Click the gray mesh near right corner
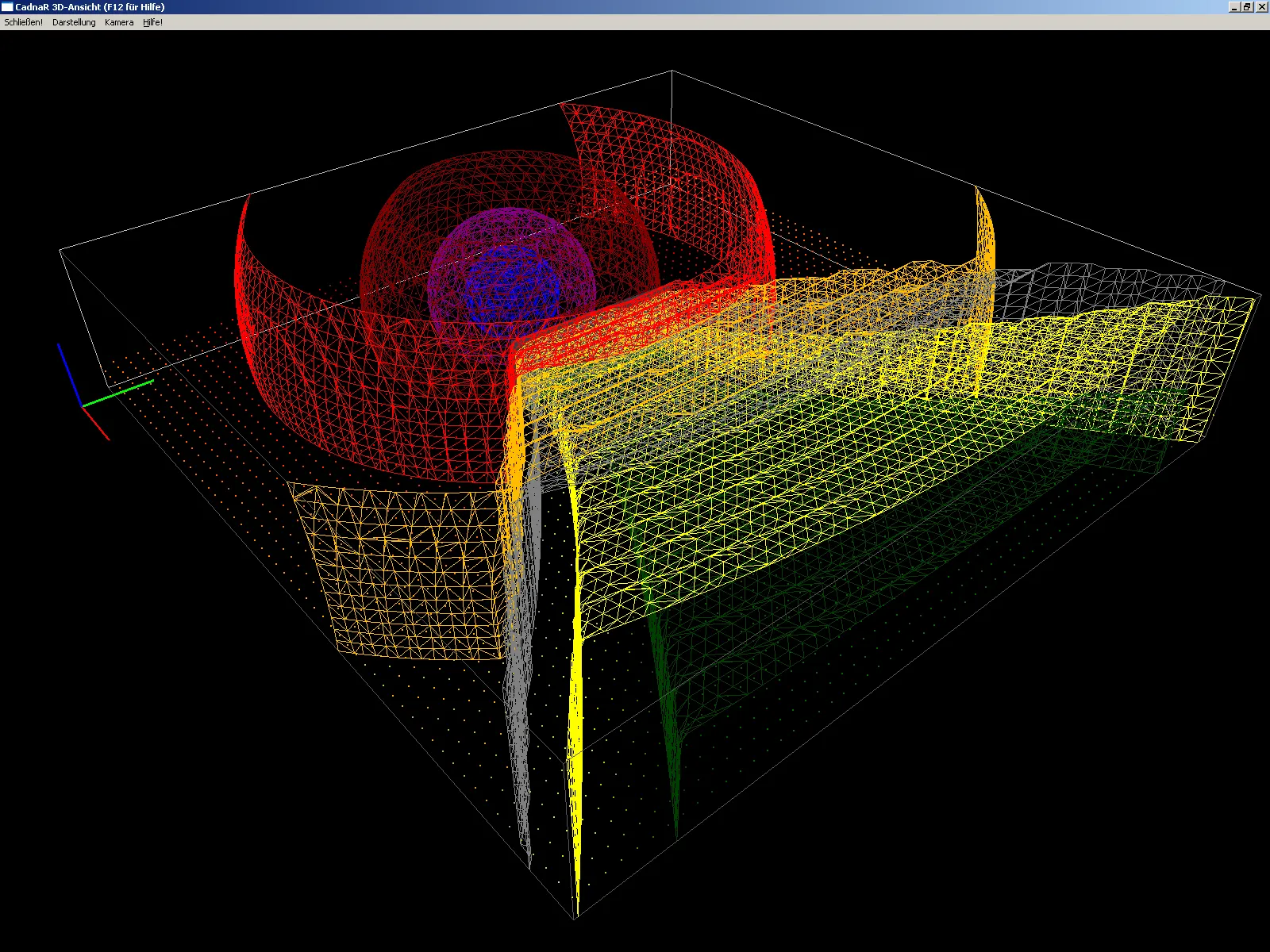Screen dimensions: 1270x952 [1111, 279]
